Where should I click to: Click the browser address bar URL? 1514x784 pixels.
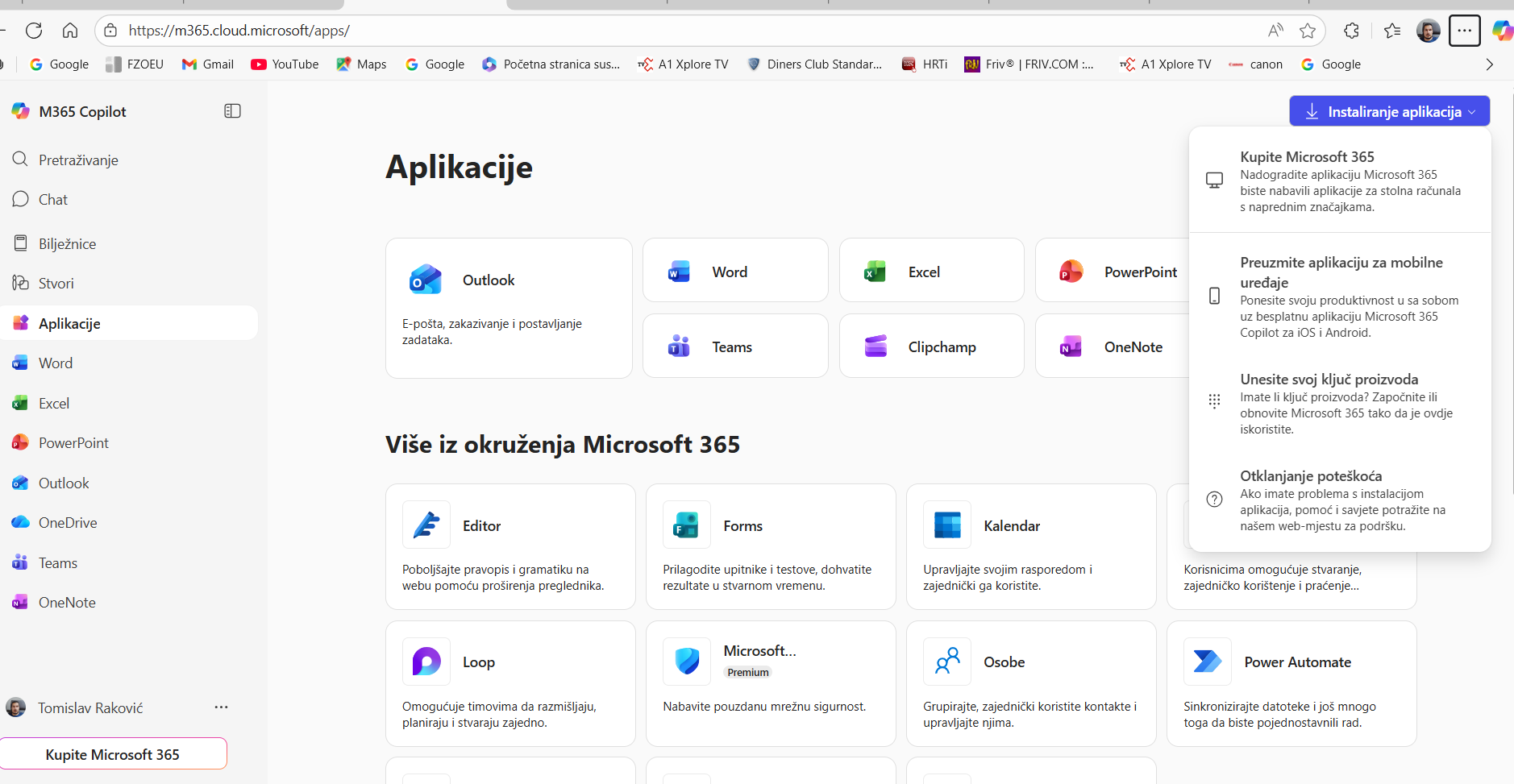point(239,31)
